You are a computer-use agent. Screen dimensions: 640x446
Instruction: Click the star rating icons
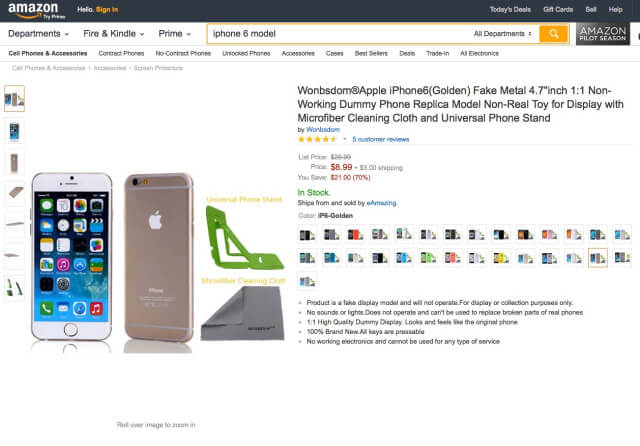pyautogui.click(x=319, y=139)
